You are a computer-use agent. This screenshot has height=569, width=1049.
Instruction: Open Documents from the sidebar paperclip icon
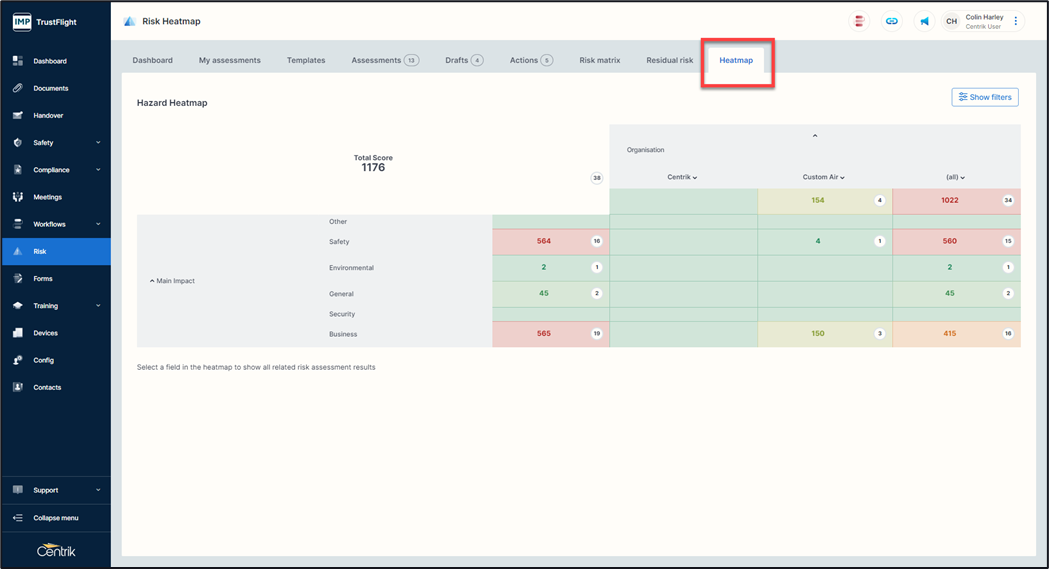click(x=18, y=88)
